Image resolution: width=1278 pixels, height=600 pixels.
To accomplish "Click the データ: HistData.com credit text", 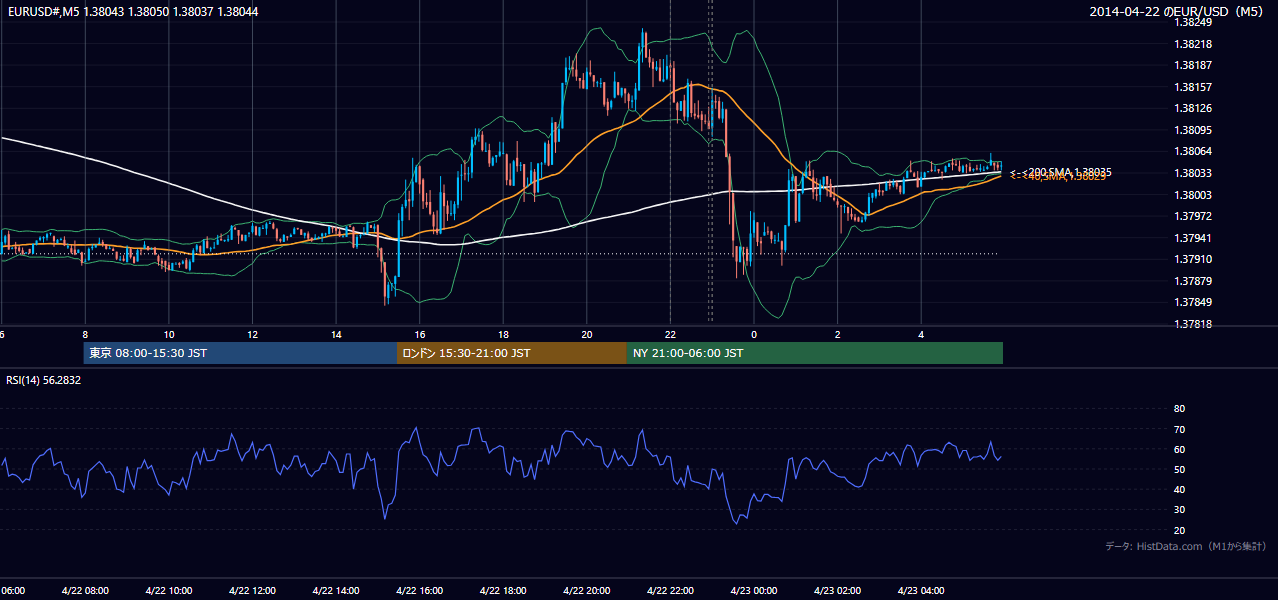I will (x=1185, y=546).
